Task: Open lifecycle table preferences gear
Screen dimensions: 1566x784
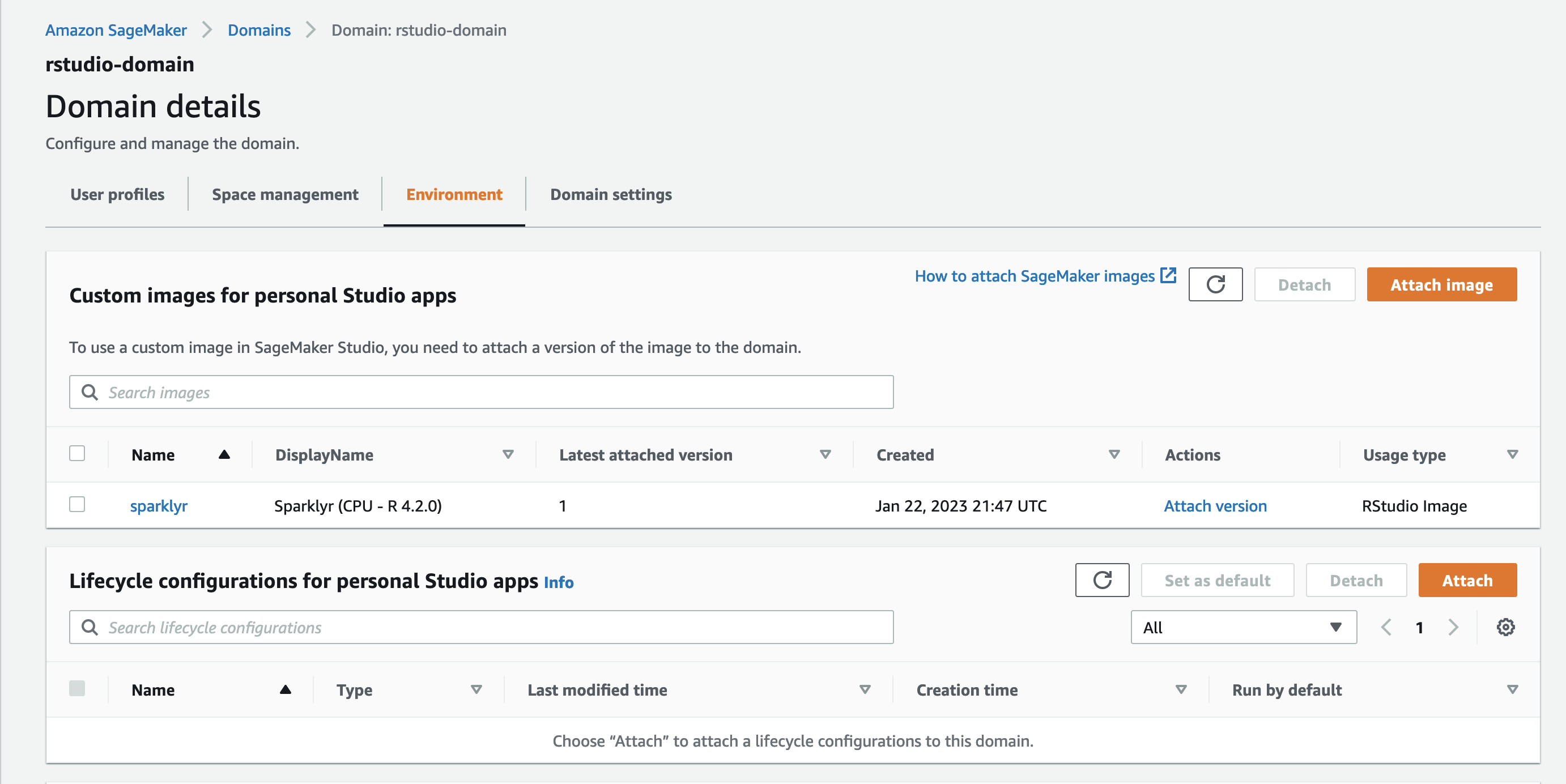Action: [1505, 627]
